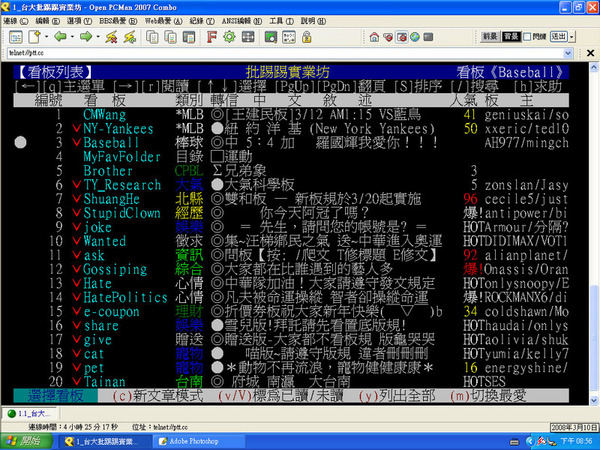The width and height of the screenshot is (600, 450).
Task: Click the gray panel icon after the globe
Action: pyautogui.click(x=428, y=37)
